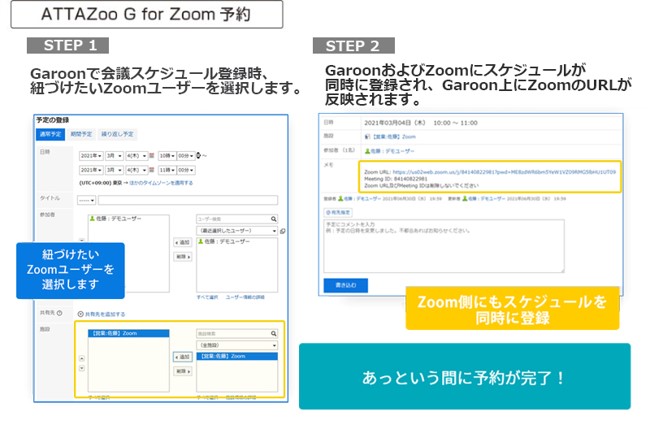Click the 追加 button for participants
Image resolution: width=650 pixels, height=425 pixels.
coord(182,242)
